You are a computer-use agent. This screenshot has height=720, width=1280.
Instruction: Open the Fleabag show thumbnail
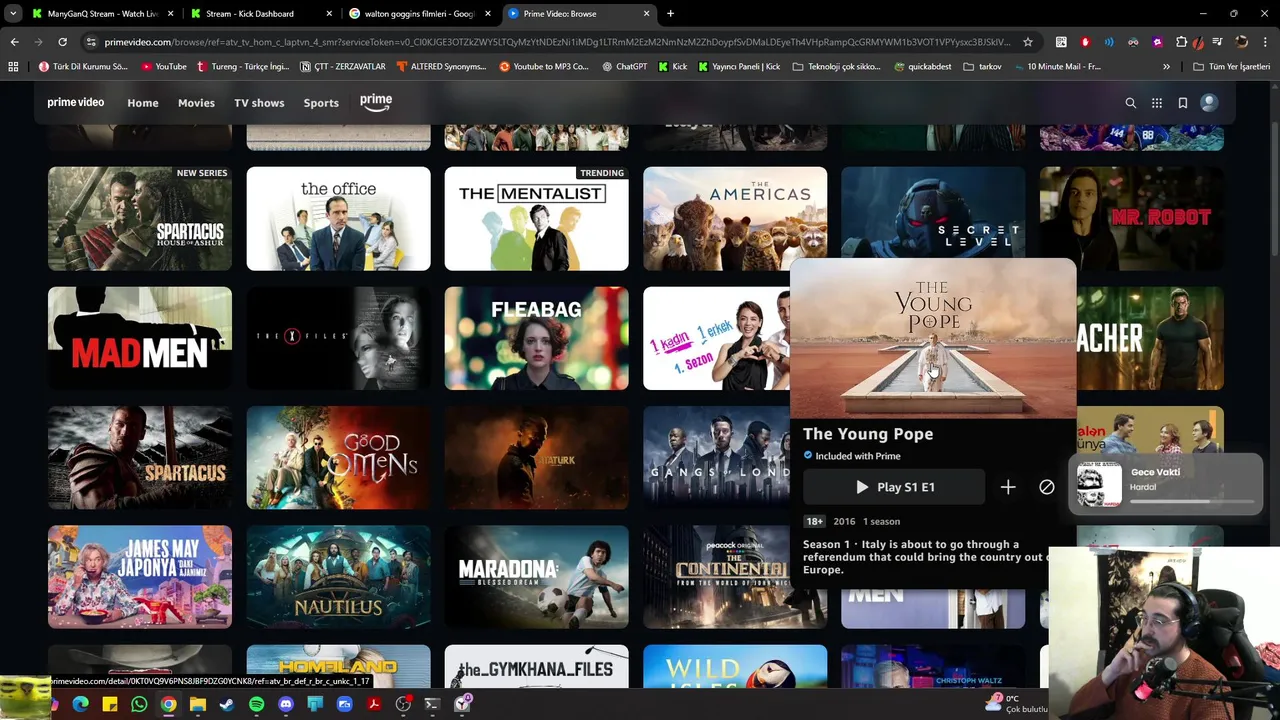(537, 338)
